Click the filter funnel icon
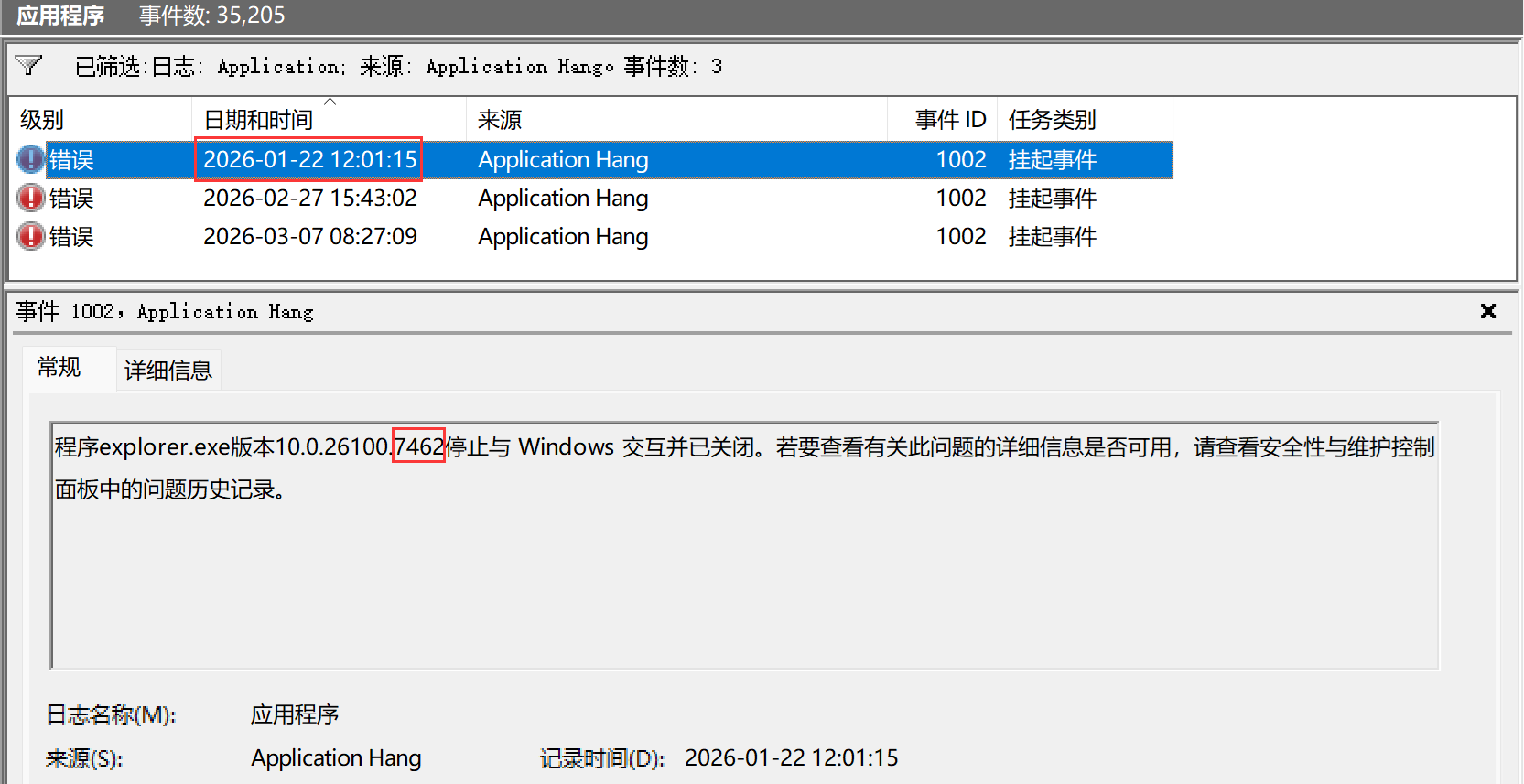The width and height of the screenshot is (1524, 784). click(x=29, y=66)
